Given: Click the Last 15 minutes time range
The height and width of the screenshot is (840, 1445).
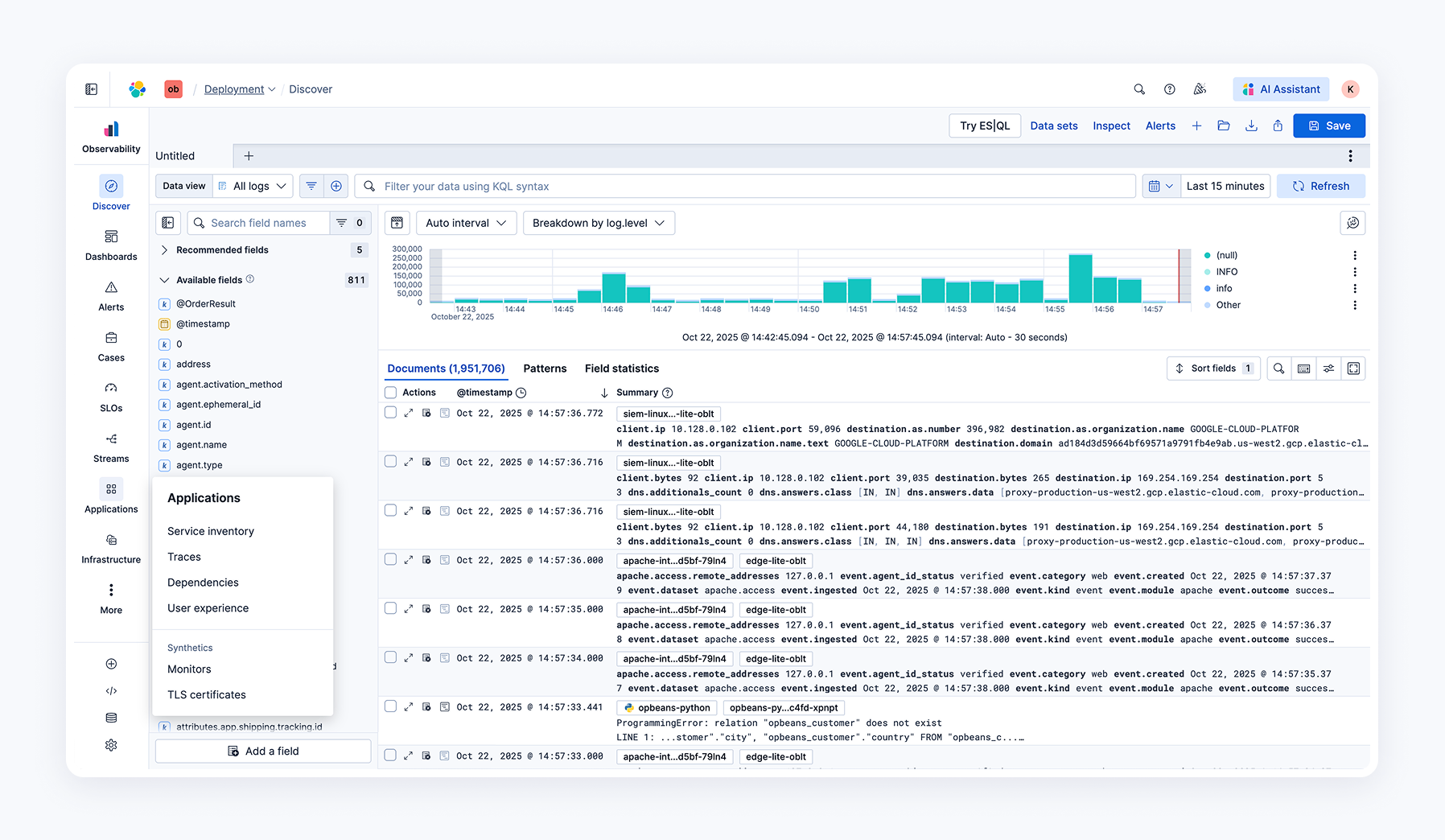Looking at the screenshot, I should (1225, 186).
